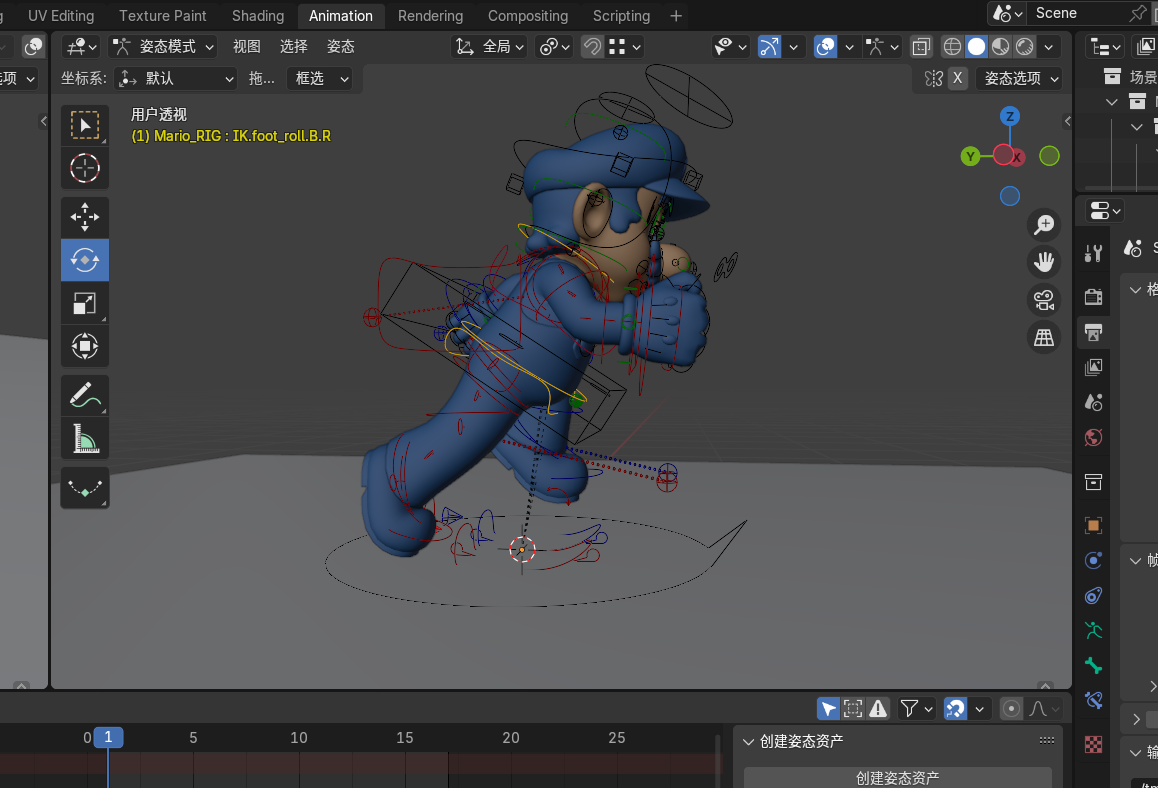The height and width of the screenshot is (788, 1158).
Task: Open the 视图 menu
Action: (247, 47)
